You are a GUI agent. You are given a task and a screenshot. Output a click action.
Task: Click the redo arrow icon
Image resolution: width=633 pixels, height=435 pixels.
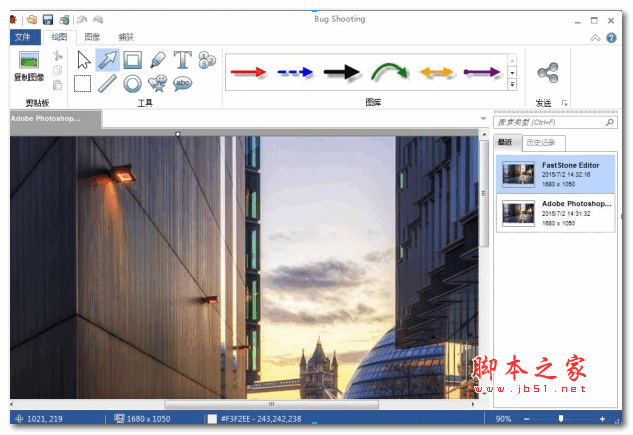click(98, 19)
